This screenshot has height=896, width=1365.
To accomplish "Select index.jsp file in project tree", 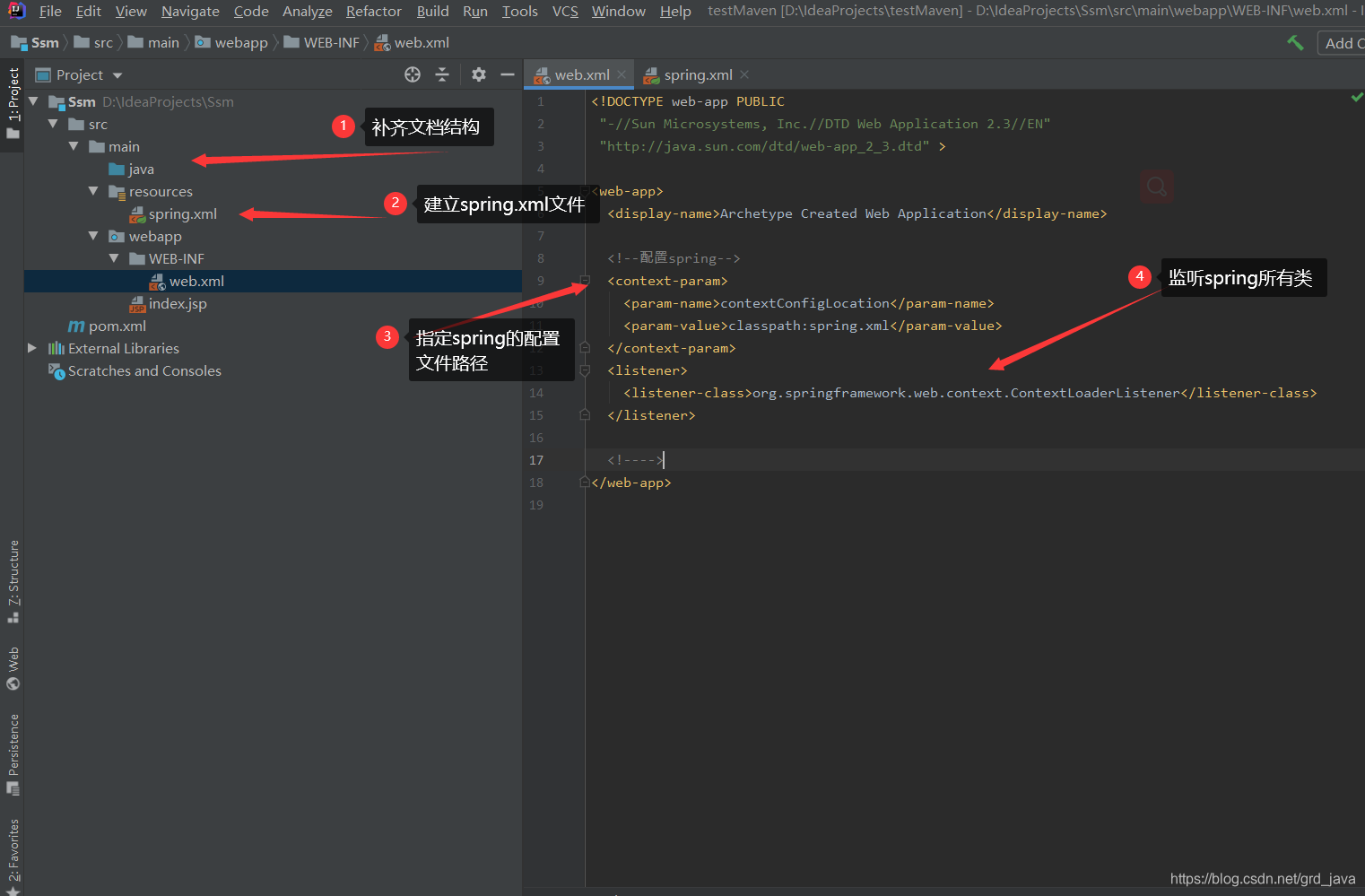I will coord(168,303).
